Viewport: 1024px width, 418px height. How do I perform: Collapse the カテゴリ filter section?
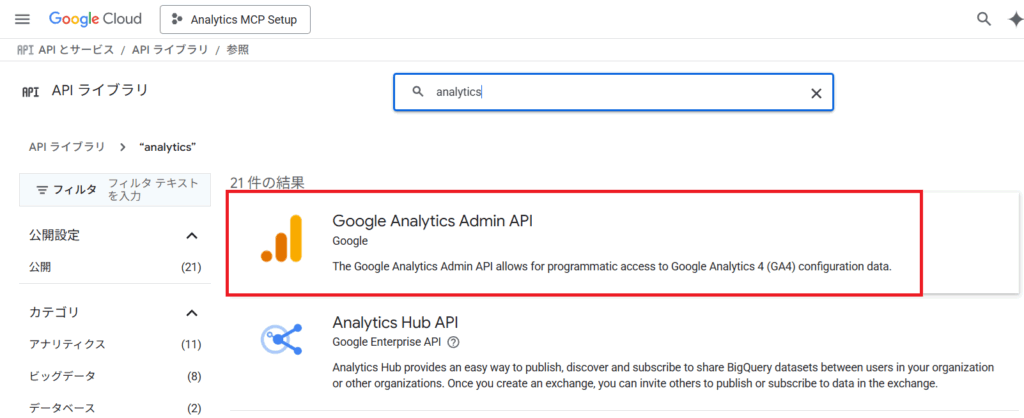192,313
